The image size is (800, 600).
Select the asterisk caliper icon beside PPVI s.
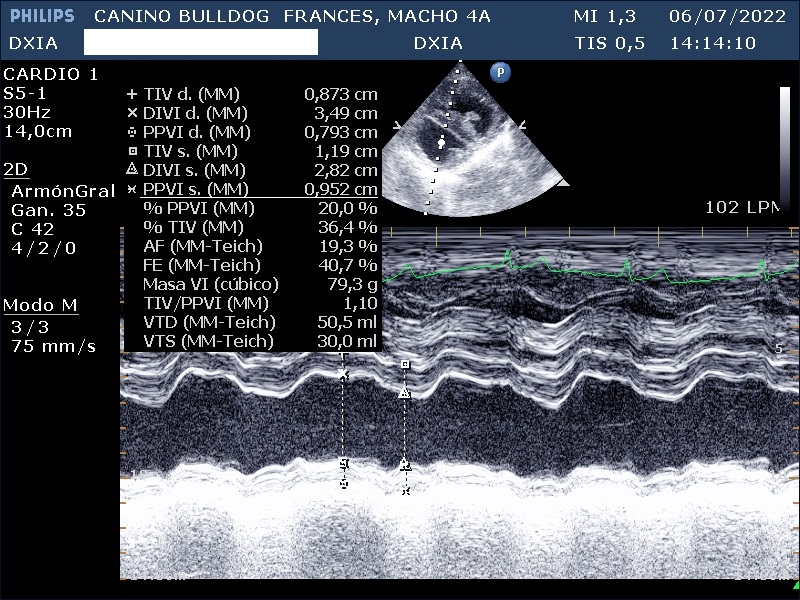132,189
